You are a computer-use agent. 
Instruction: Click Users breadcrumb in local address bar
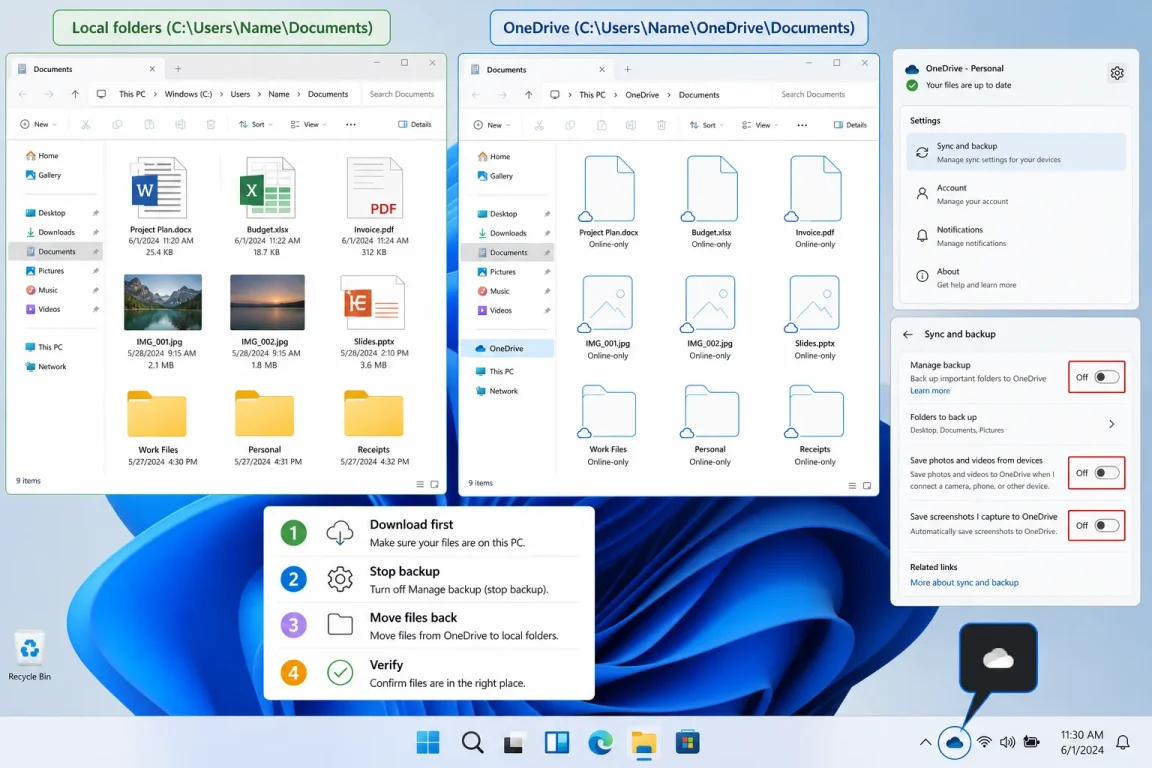(x=240, y=94)
